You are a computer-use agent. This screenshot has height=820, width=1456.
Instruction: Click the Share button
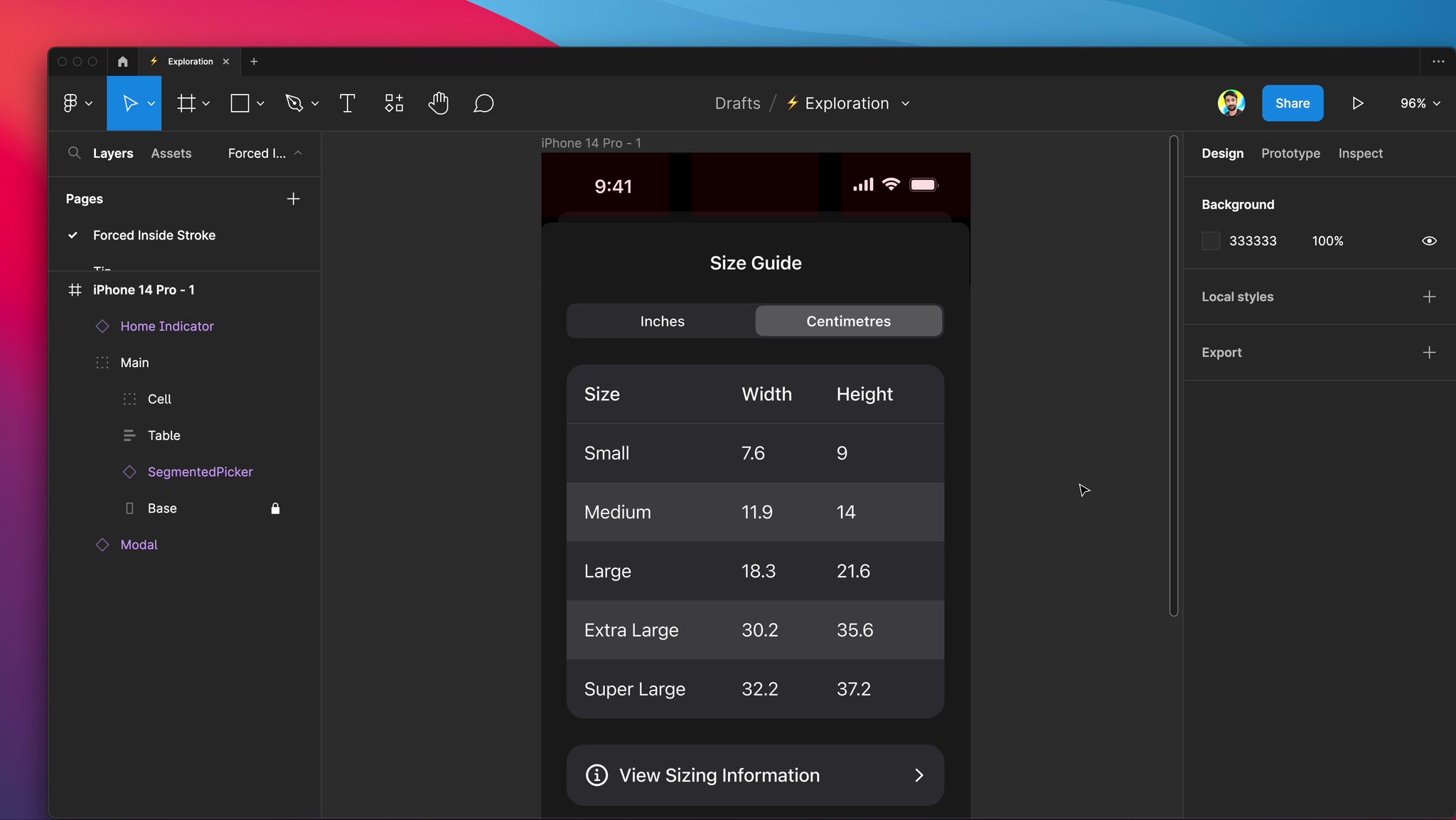[1292, 103]
